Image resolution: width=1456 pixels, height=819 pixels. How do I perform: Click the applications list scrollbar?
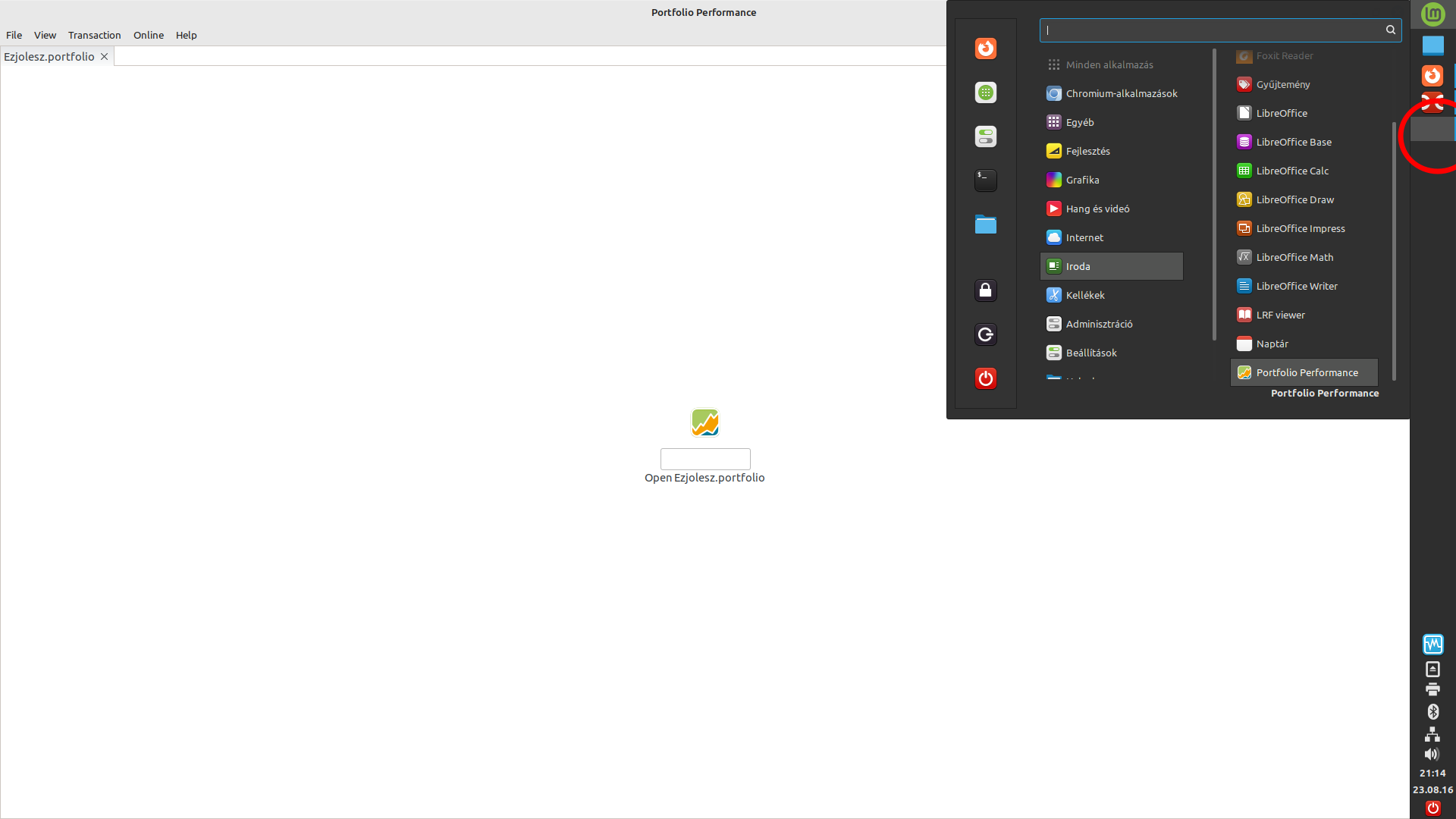pyautogui.click(x=1394, y=251)
